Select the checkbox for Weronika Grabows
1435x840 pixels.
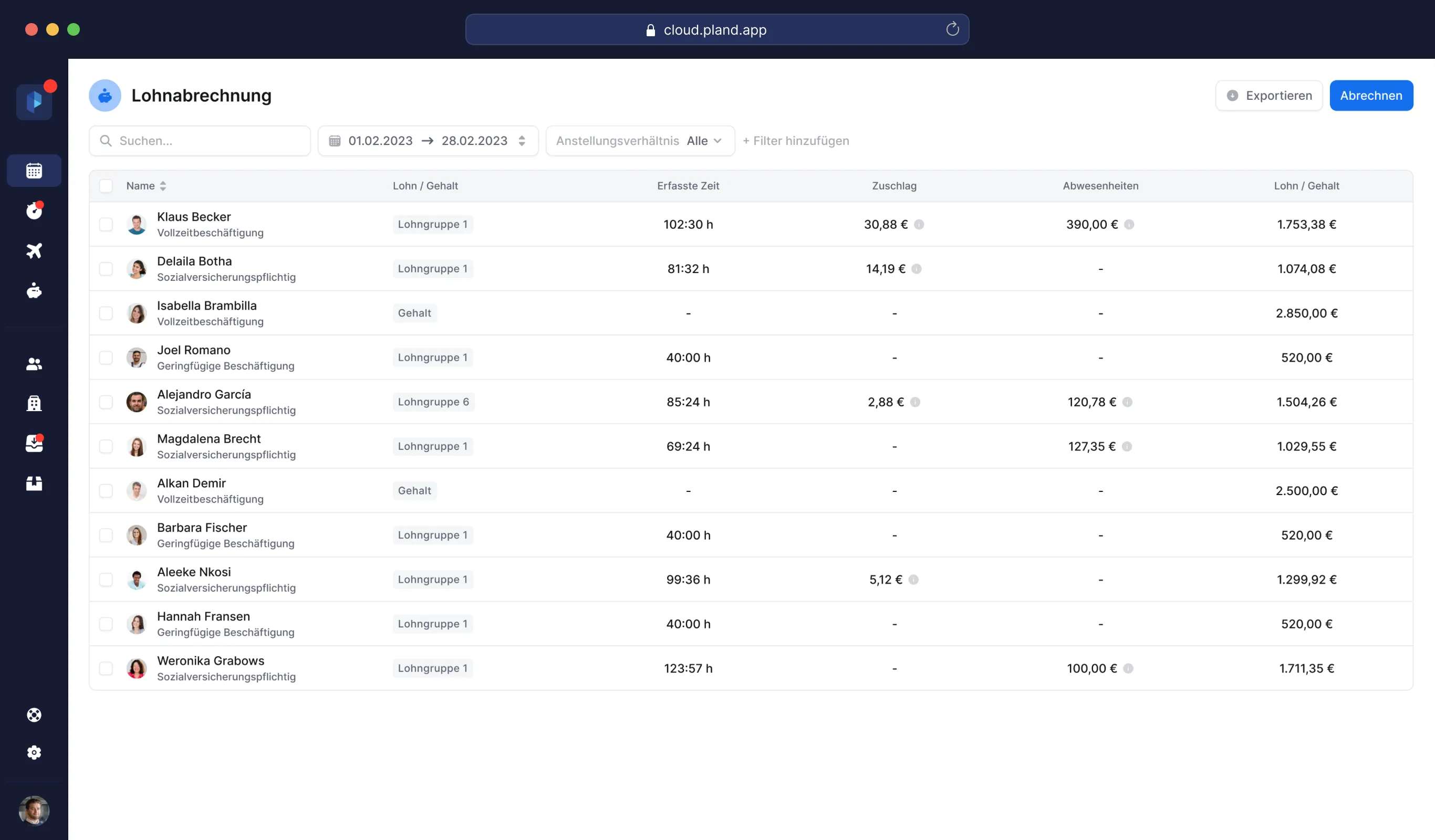(106, 669)
